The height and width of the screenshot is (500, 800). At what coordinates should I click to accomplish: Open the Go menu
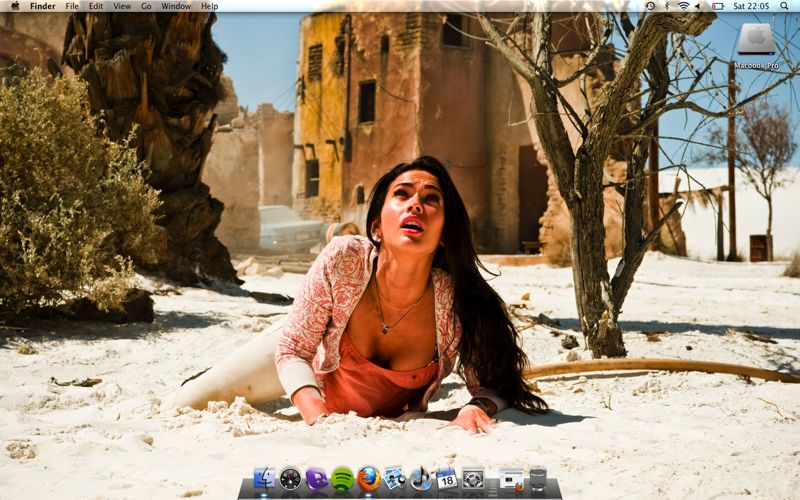[x=146, y=6]
